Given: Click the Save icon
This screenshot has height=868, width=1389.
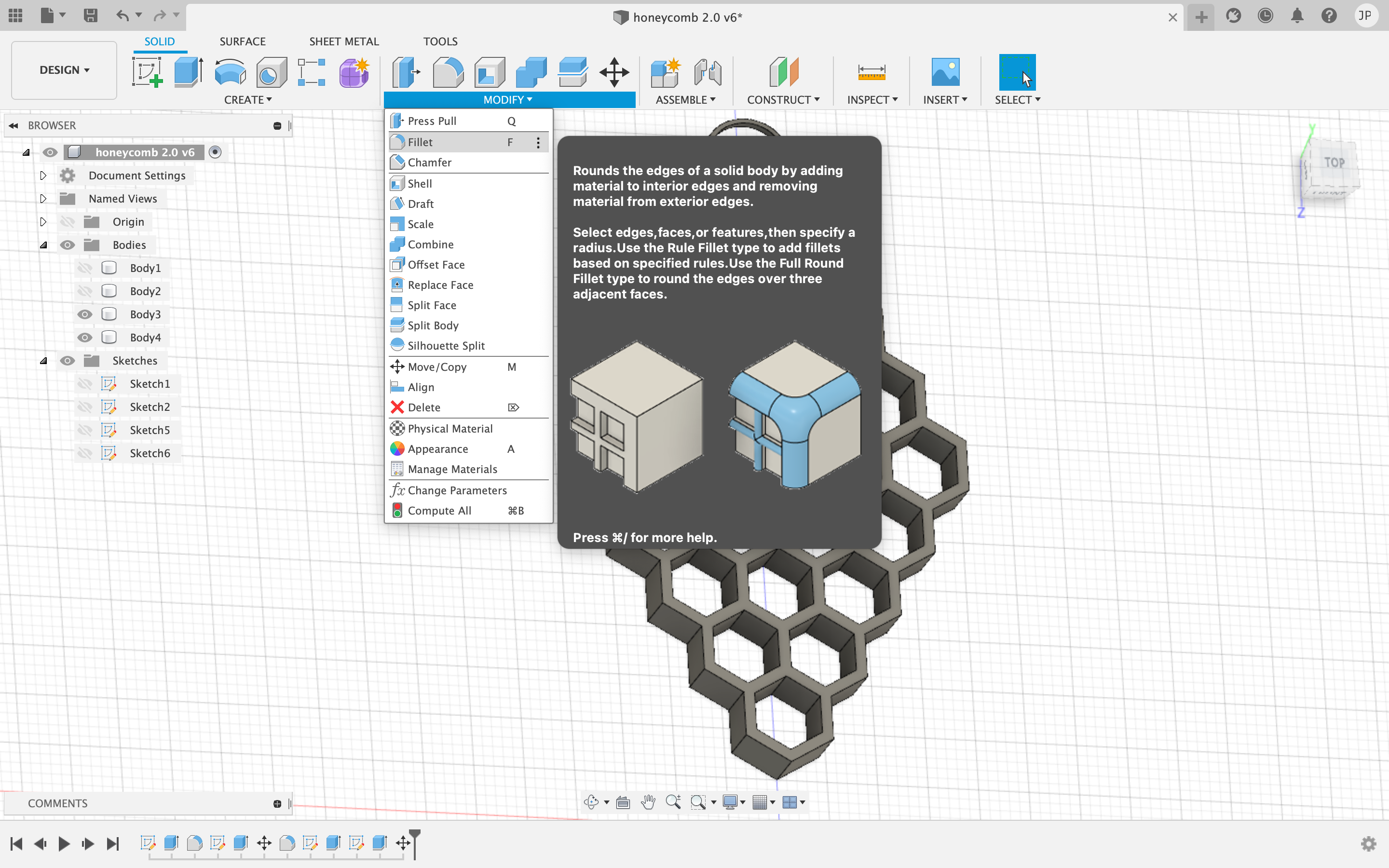Looking at the screenshot, I should tap(90, 15).
